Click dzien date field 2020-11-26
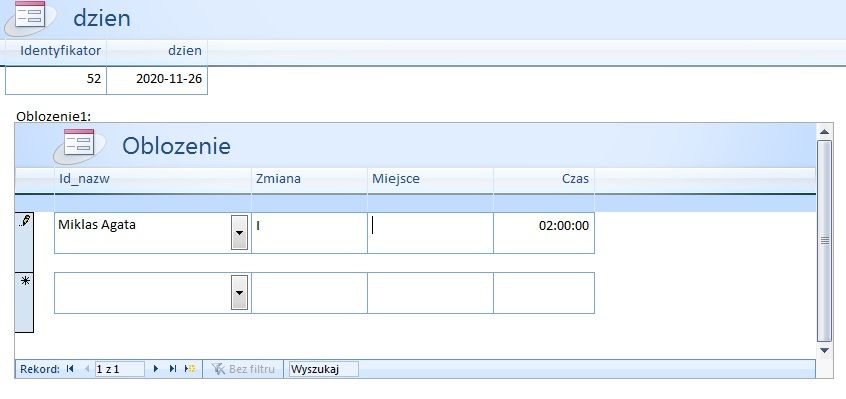846x399 pixels. pyautogui.click(x=157, y=80)
